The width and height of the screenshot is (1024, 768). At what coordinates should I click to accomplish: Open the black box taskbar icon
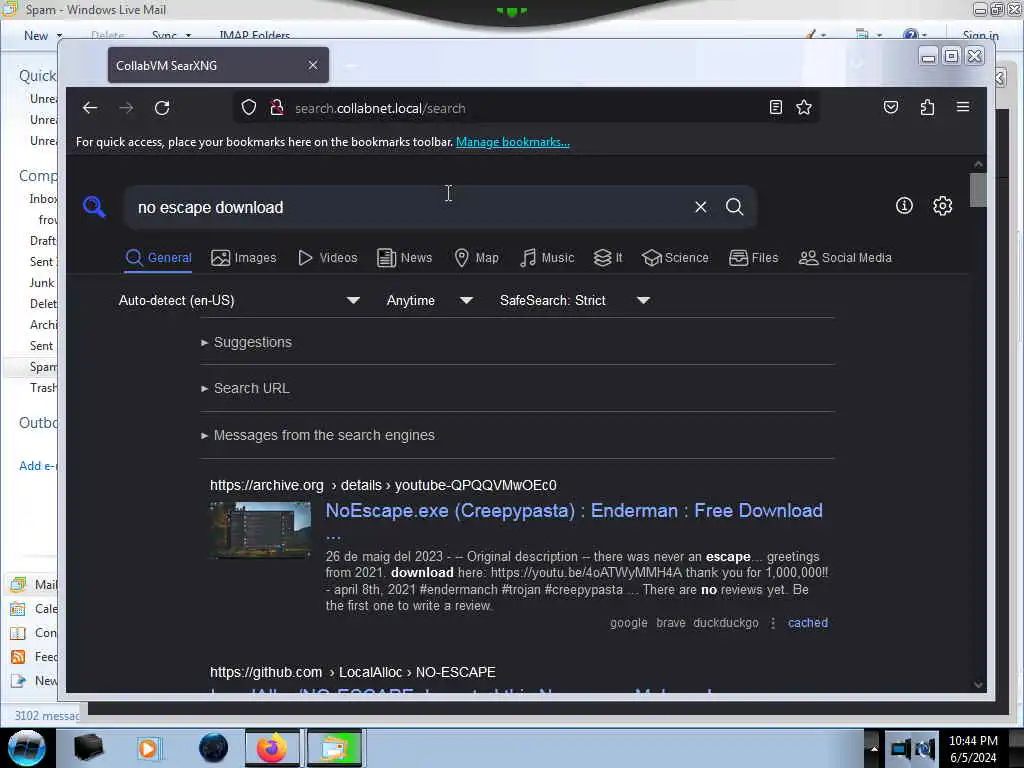88,748
